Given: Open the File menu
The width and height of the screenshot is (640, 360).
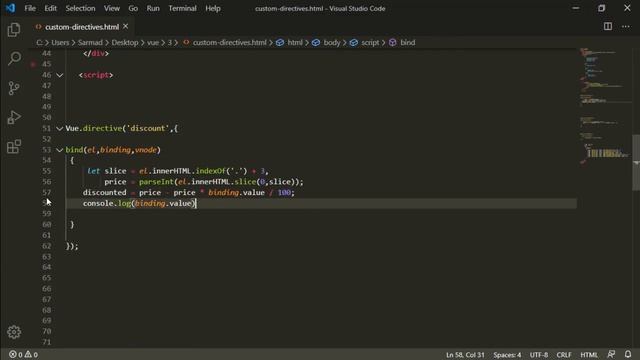Looking at the screenshot, I should [30, 8].
